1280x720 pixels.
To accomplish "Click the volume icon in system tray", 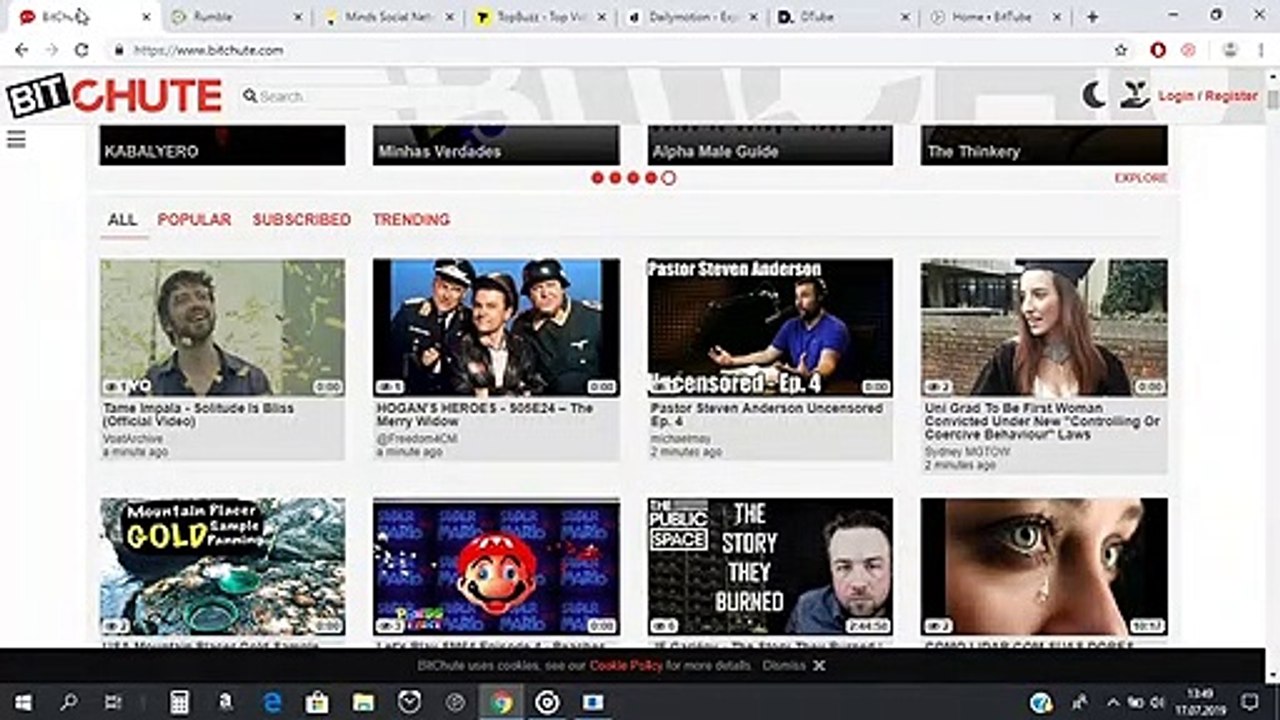I will [x=1158, y=702].
